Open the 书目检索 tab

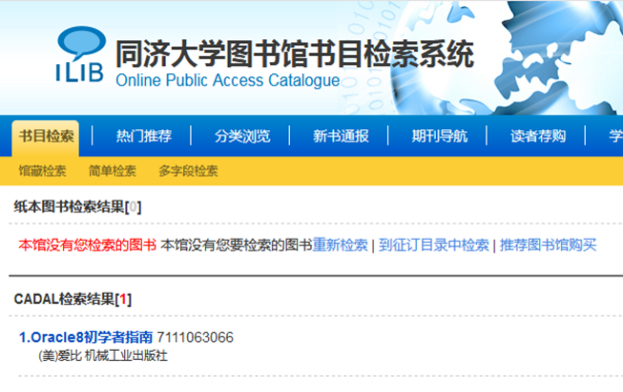click(x=46, y=137)
